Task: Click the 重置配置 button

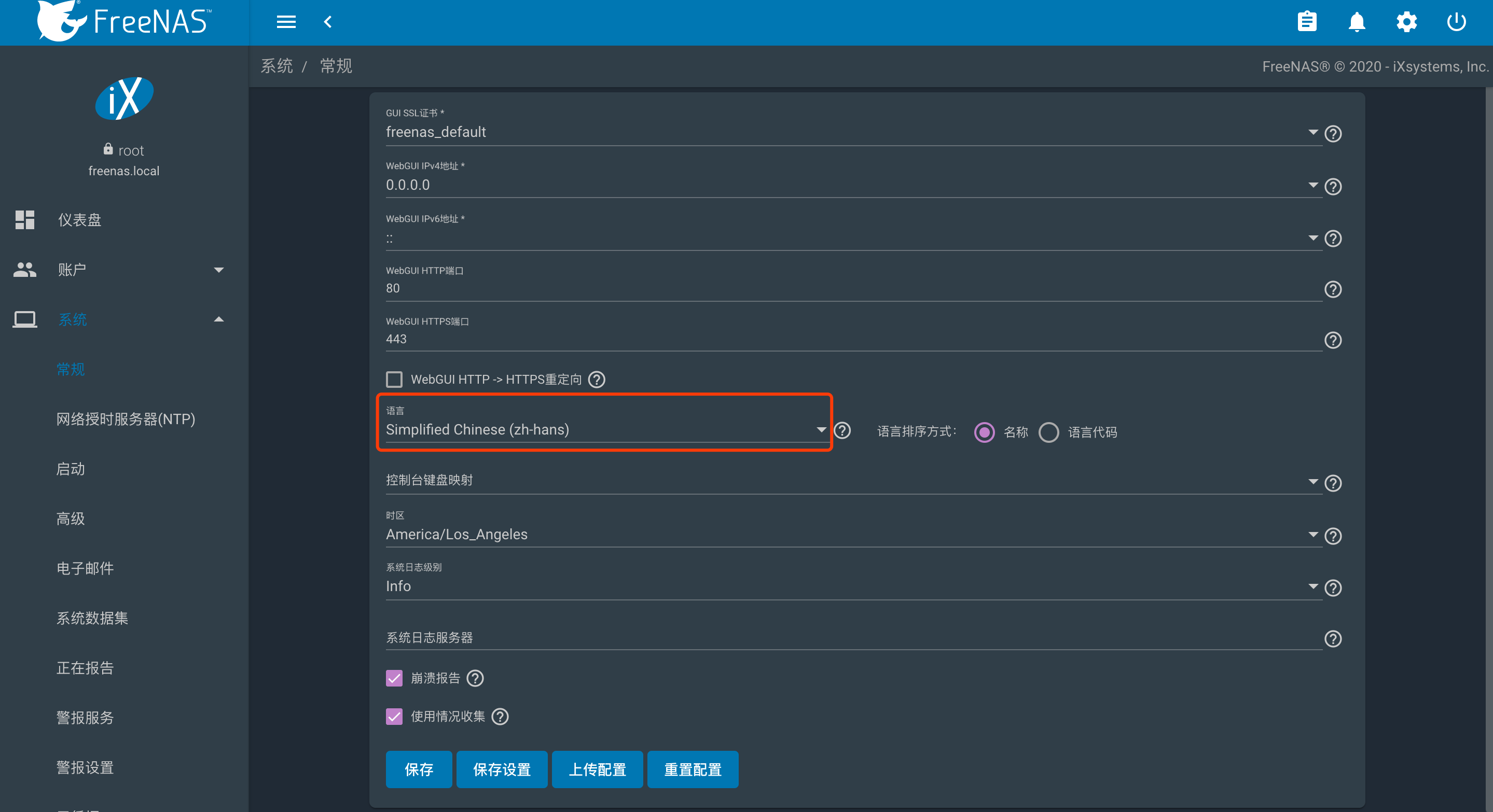Action: [x=692, y=769]
